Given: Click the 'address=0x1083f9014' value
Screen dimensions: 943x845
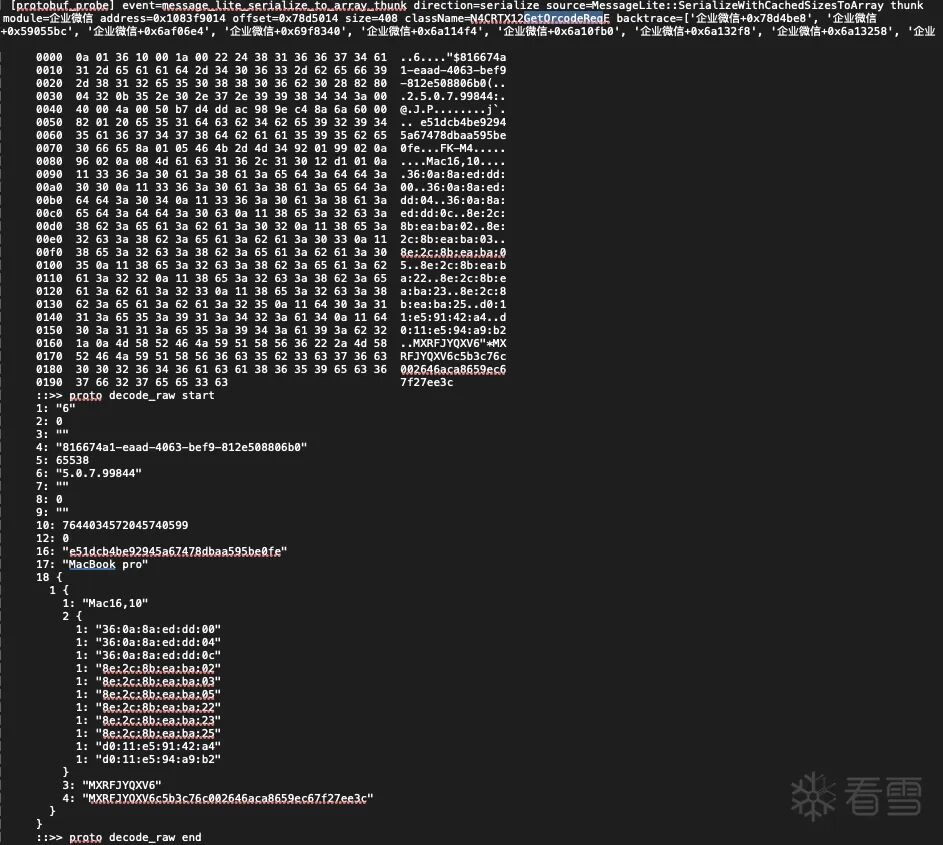Looking at the screenshot, I should 163,18.
